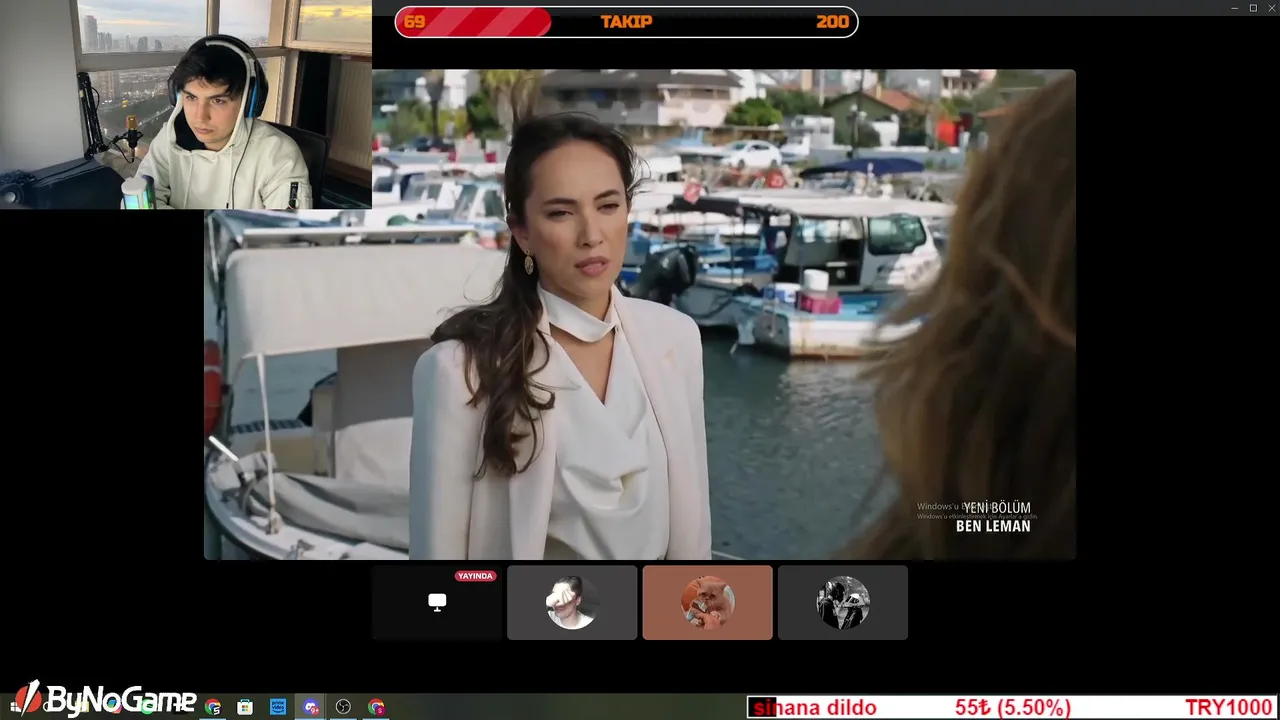Screen dimensions: 1280x720
Task: Click the 'YENİ BÖLÜM BEN LEMAN' caption
Action: pos(993,517)
